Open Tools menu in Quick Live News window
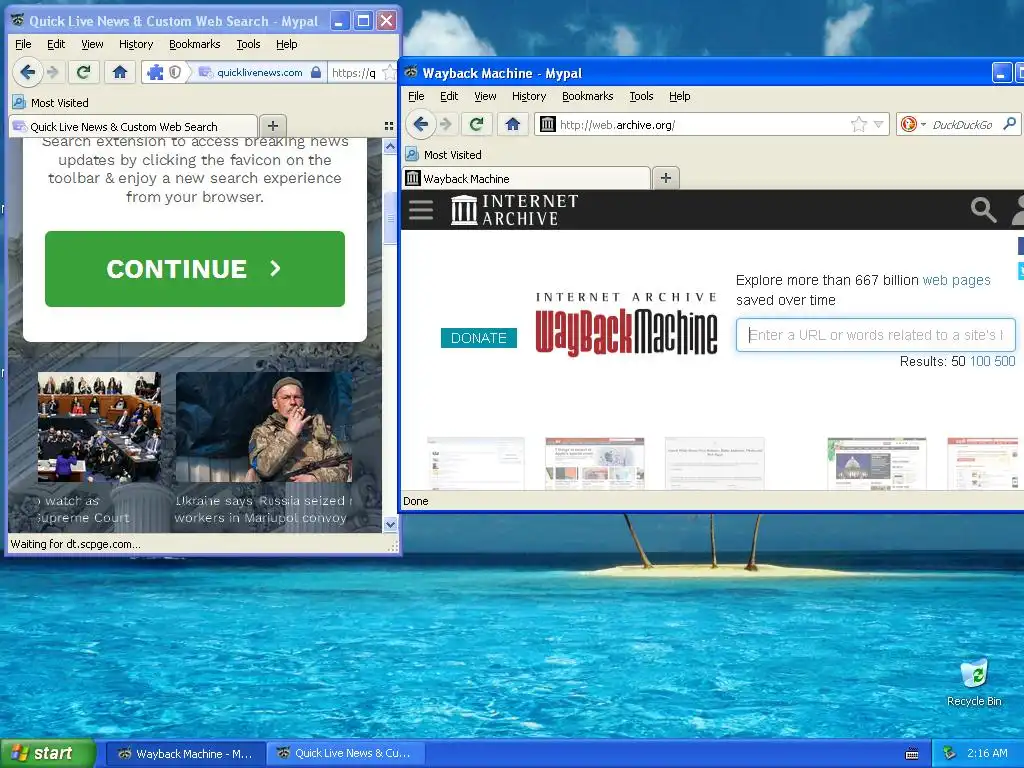 click(248, 44)
